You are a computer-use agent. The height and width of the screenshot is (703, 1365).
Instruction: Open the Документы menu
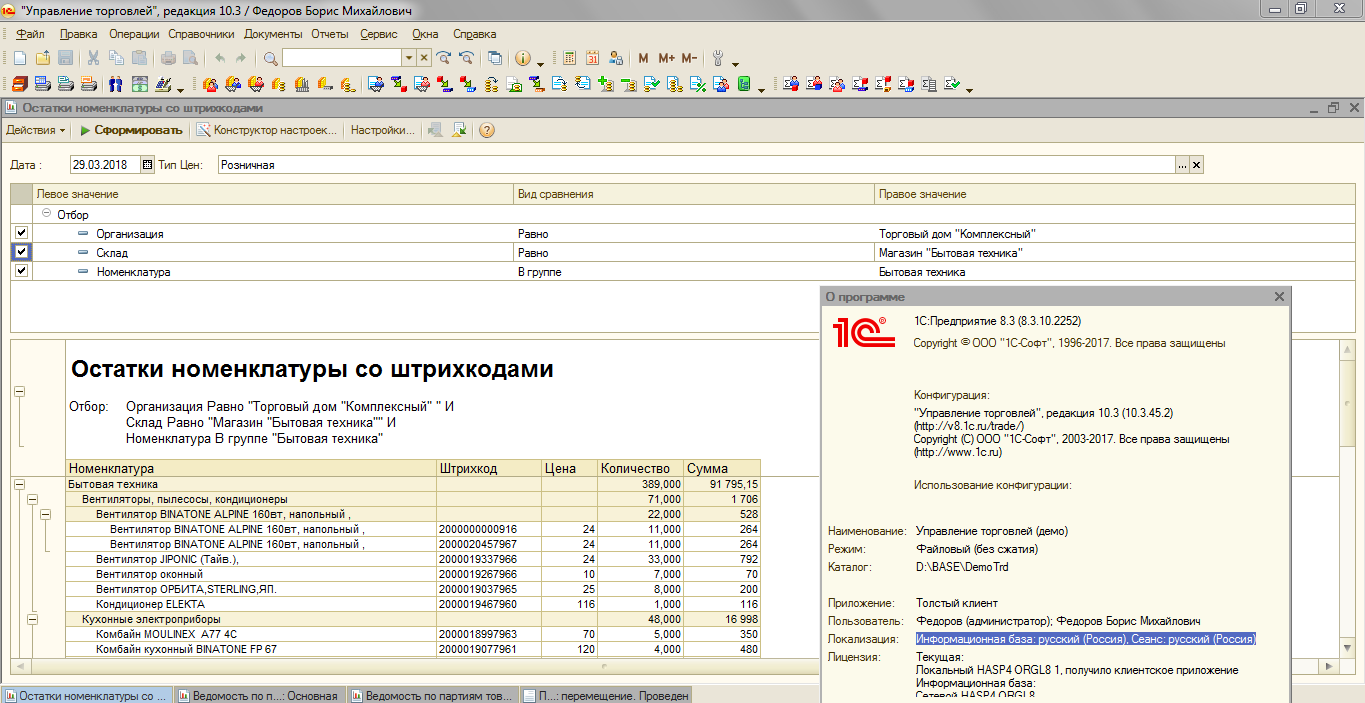(273, 34)
